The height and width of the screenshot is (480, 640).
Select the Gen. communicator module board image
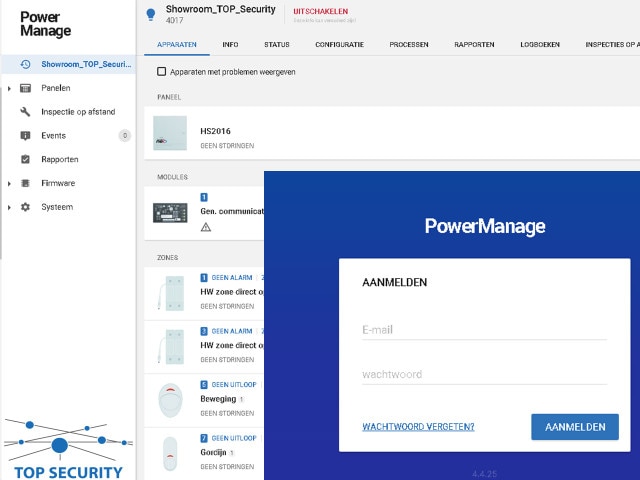coord(170,213)
